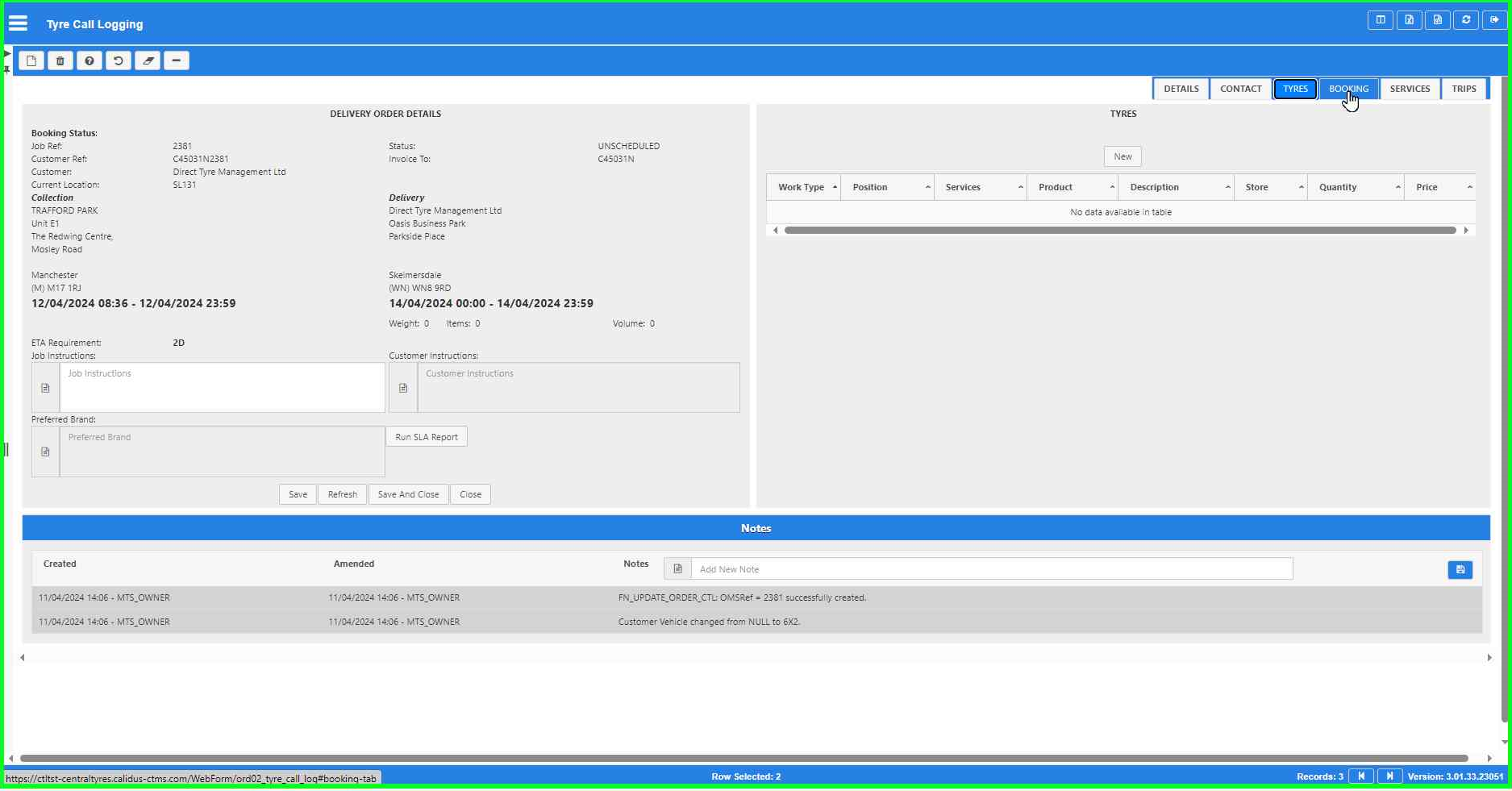Image resolution: width=1512 pixels, height=791 pixels.
Task: Click the eraser clear icon in toolbar
Action: [148, 60]
